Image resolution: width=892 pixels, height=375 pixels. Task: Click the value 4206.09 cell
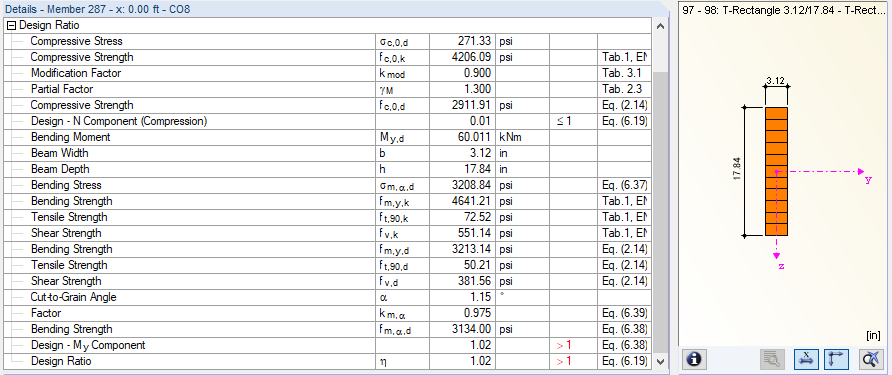463,57
